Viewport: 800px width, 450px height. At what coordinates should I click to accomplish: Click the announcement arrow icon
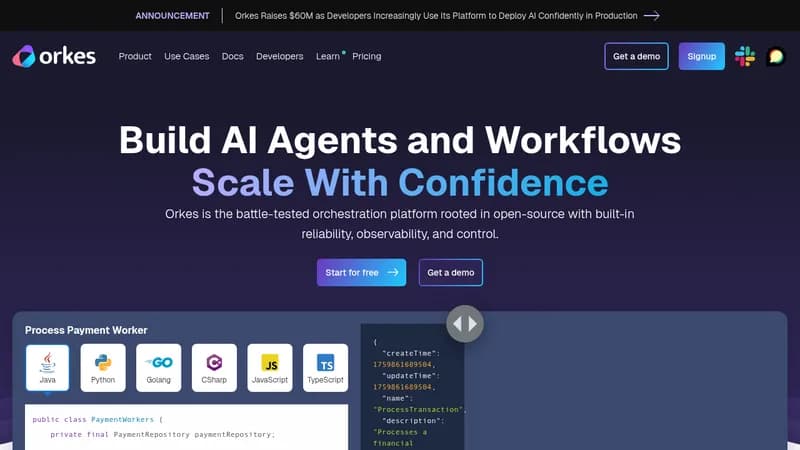(652, 16)
